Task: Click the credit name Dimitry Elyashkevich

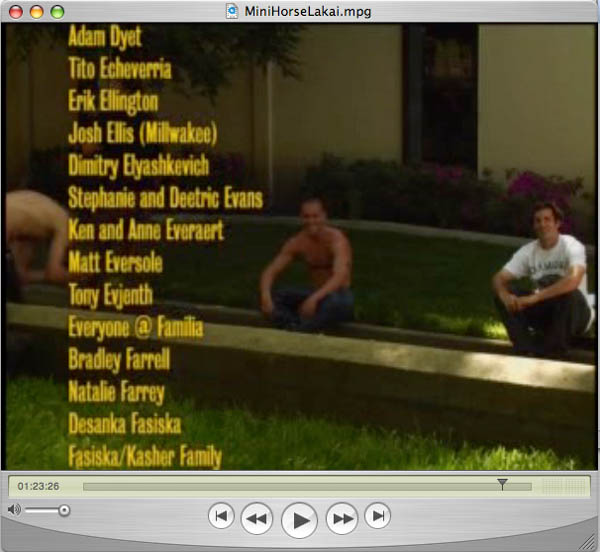Action: click(139, 166)
